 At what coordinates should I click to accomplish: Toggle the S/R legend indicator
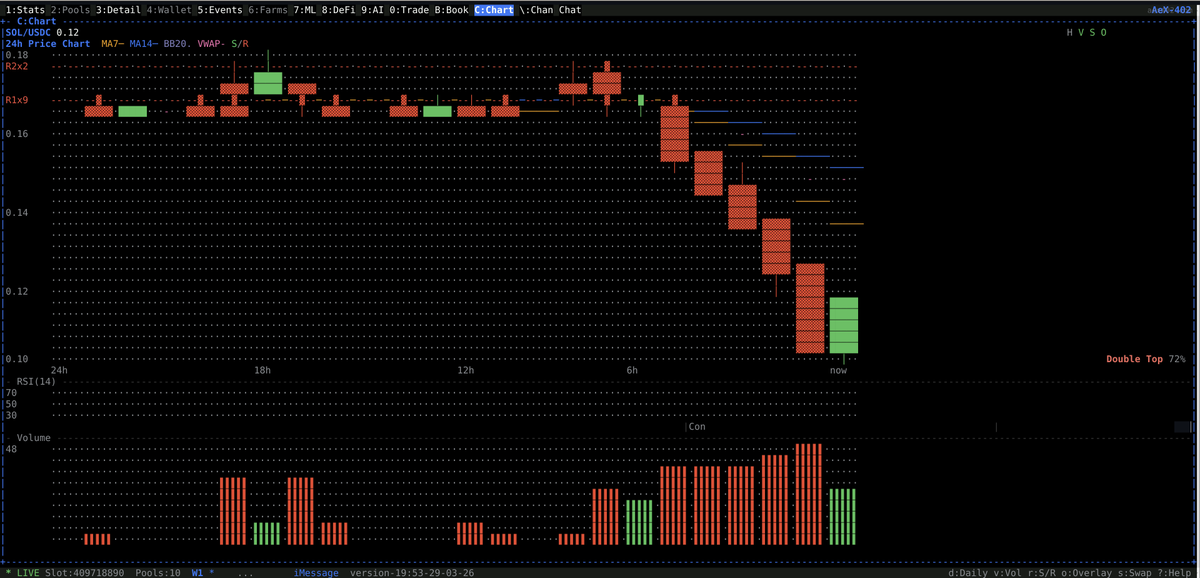point(241,44)
